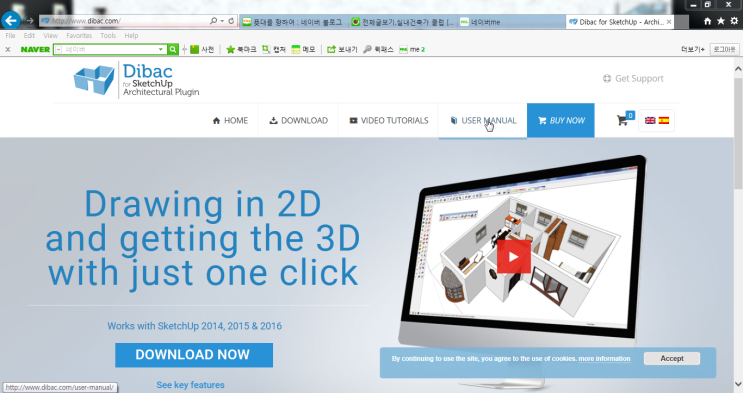
Task: Switch language with the UK flag
Action: pyautogui.click(x=650, y=120)
